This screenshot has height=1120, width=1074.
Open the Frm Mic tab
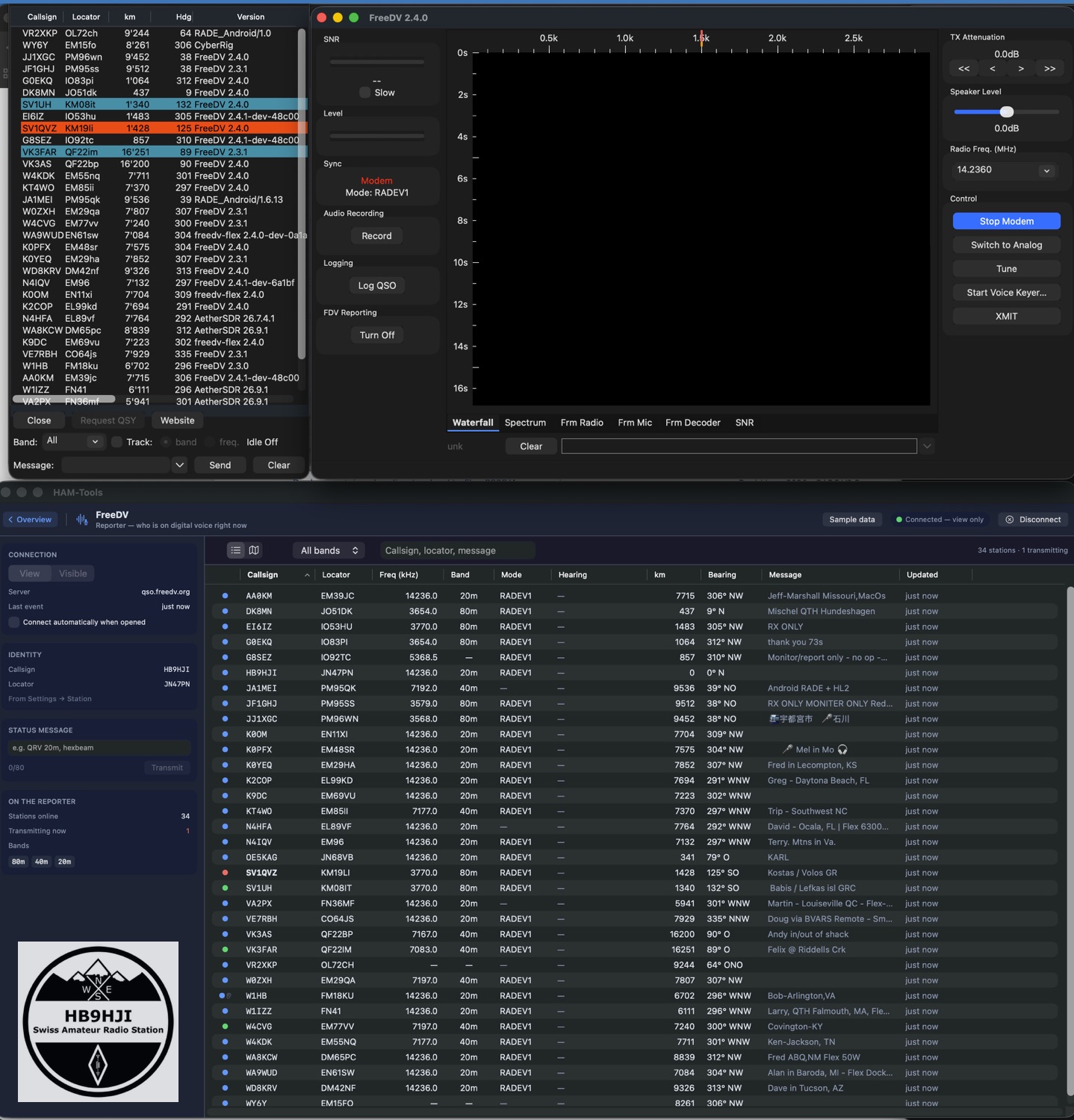pyautogui.click(x=635, y=423)
